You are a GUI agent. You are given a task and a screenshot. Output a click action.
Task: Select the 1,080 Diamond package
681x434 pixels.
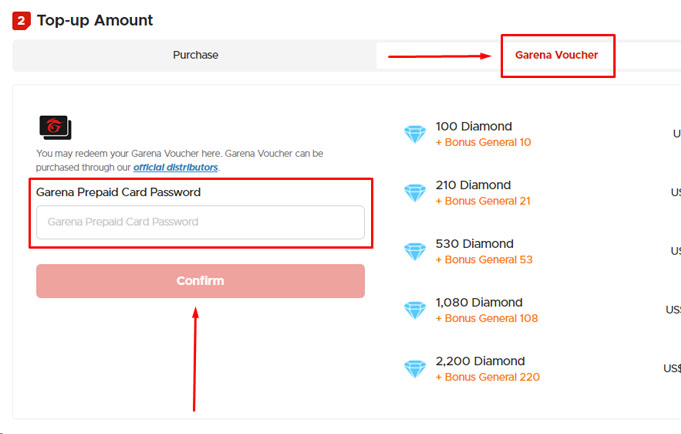point(478,302)
